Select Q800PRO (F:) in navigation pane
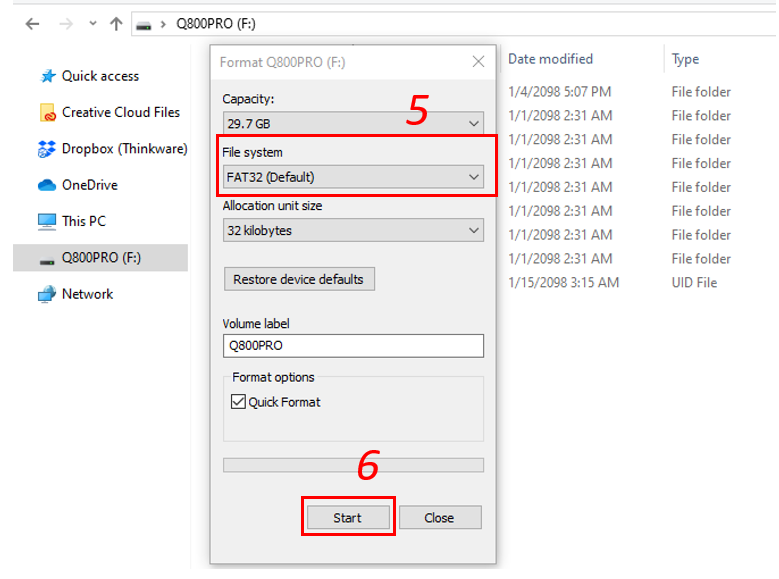Viewport: 779px width, 579px height. pos(100,257)
